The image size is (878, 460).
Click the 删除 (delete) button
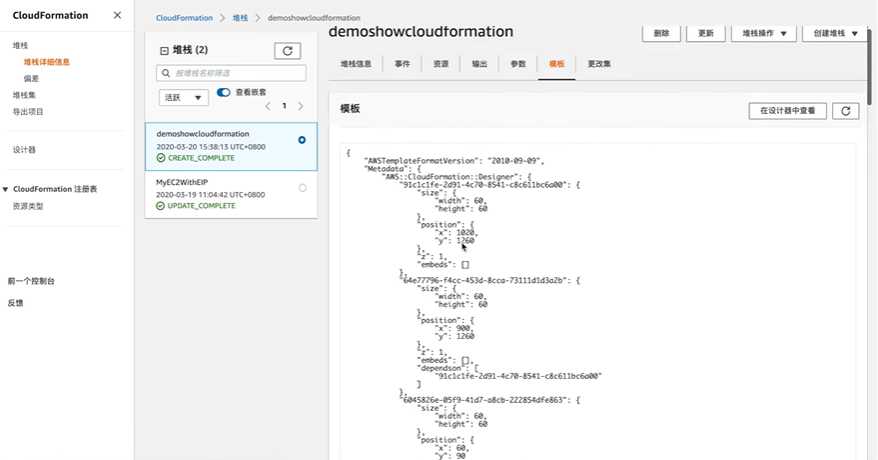click(x=661, y=33)
